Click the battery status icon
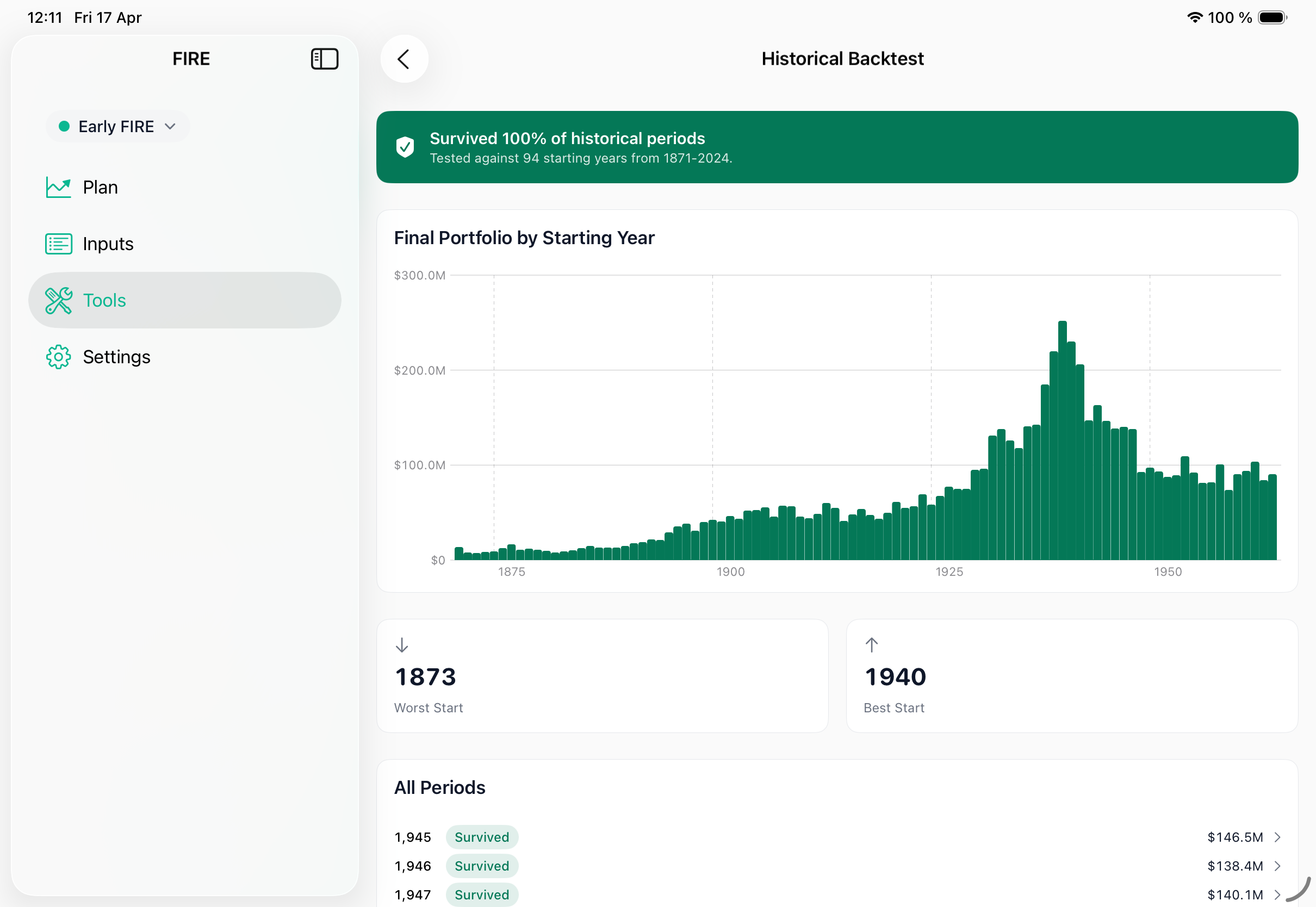This screenshot has width=1316, height=907. (1273, 17)
